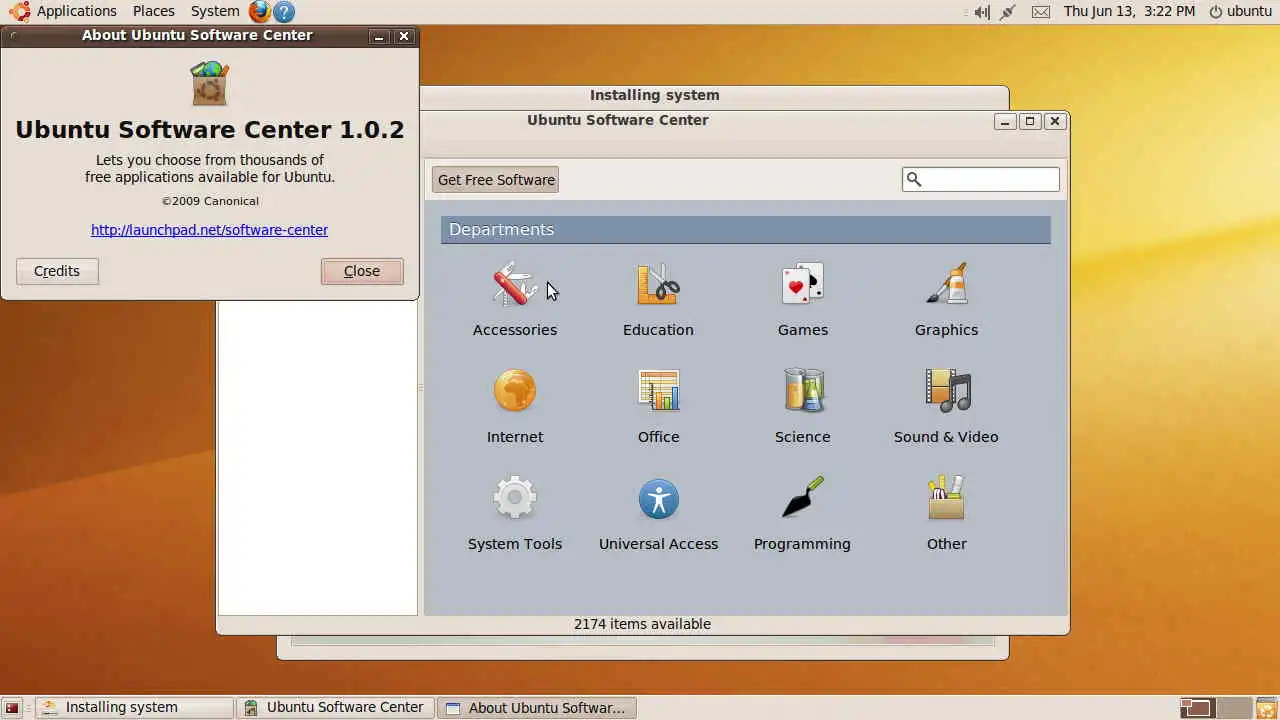Click the search magnifier icon
Image resolution: width=1280 pixels, height=720 pixels.
click(x=913, y=179)
